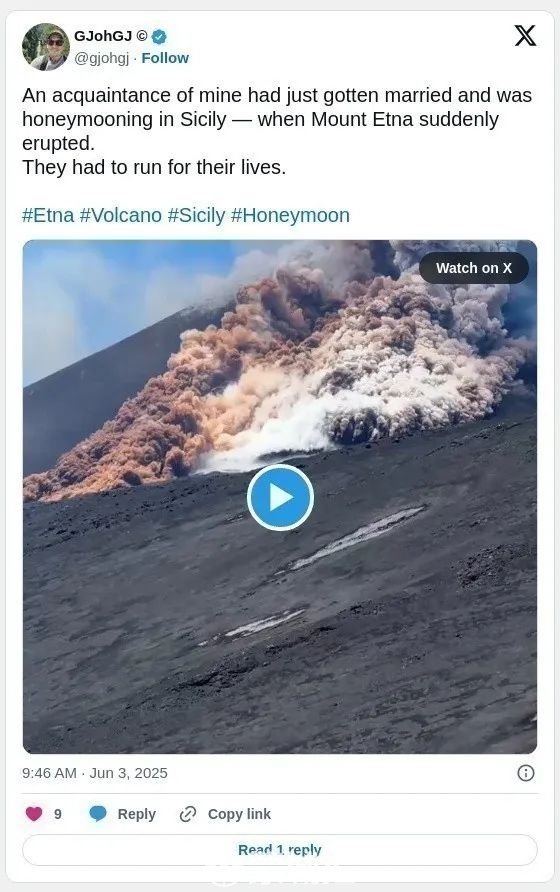560x892 pixels.
Task: Open the #Sicily hashtag
Action: click(x=196, y=215)
